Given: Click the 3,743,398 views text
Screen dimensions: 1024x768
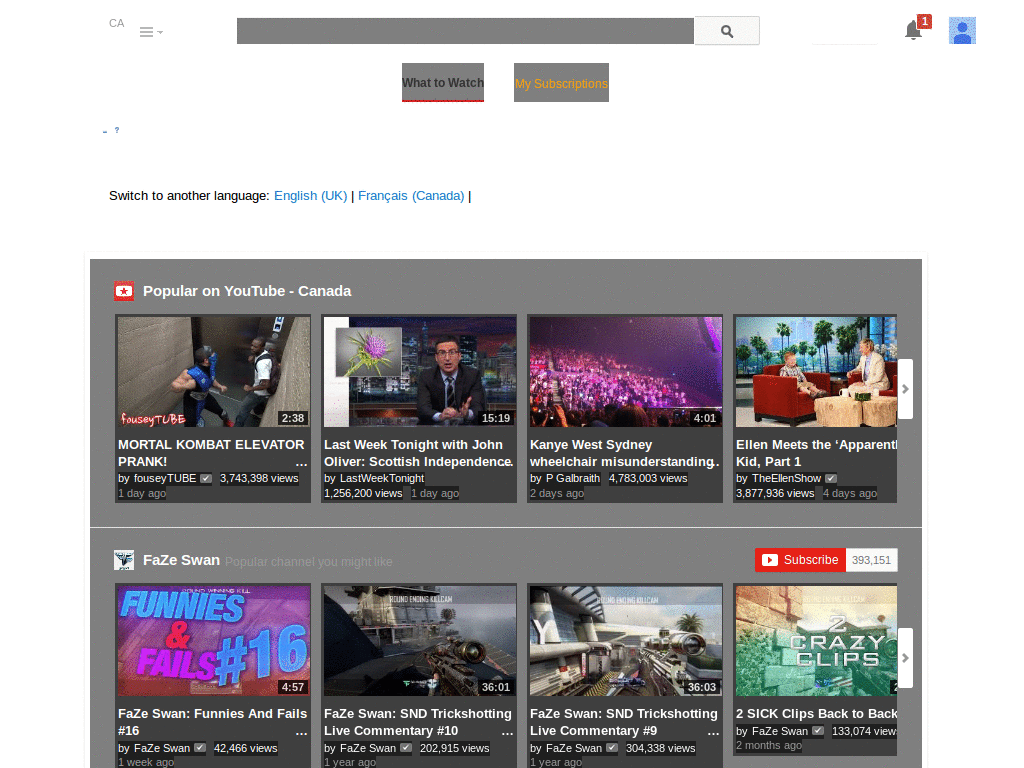Looking at the screenshot, I should tap(259, 478).
